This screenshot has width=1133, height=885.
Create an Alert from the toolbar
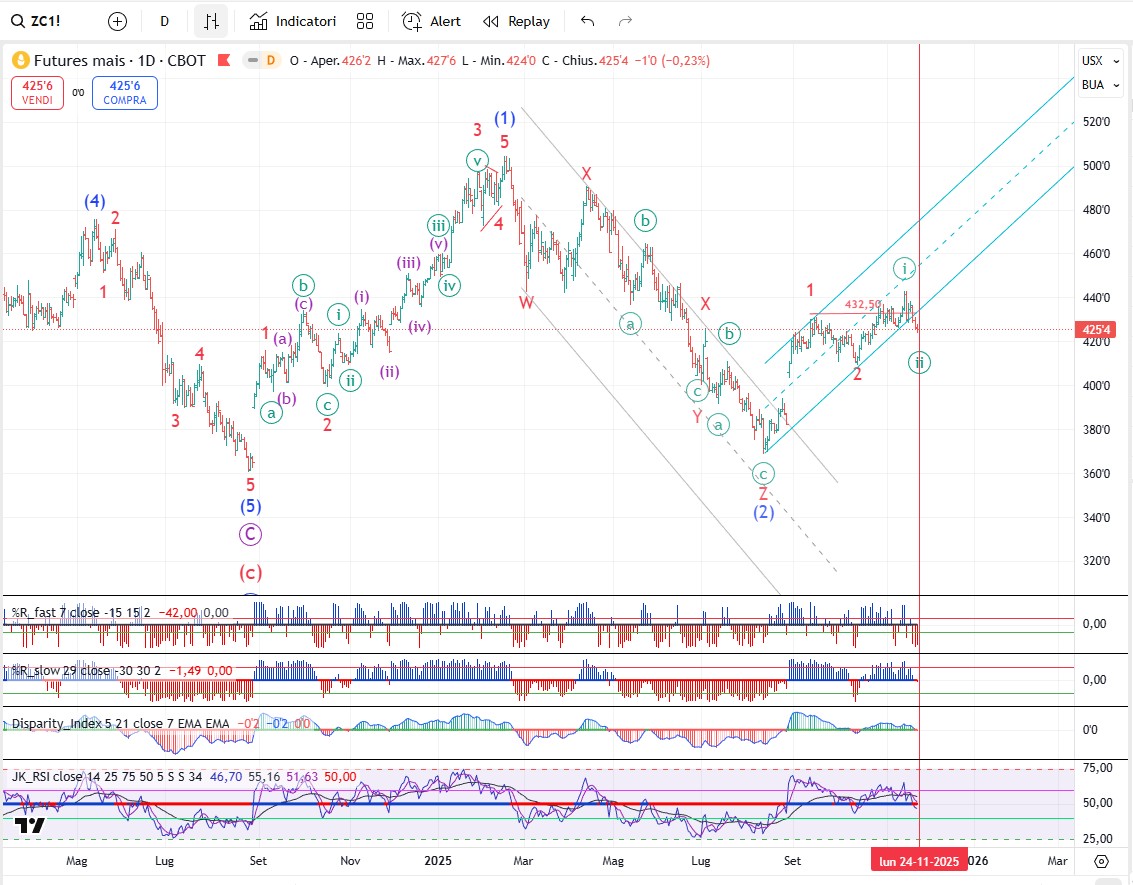click(x=432, y=21)
